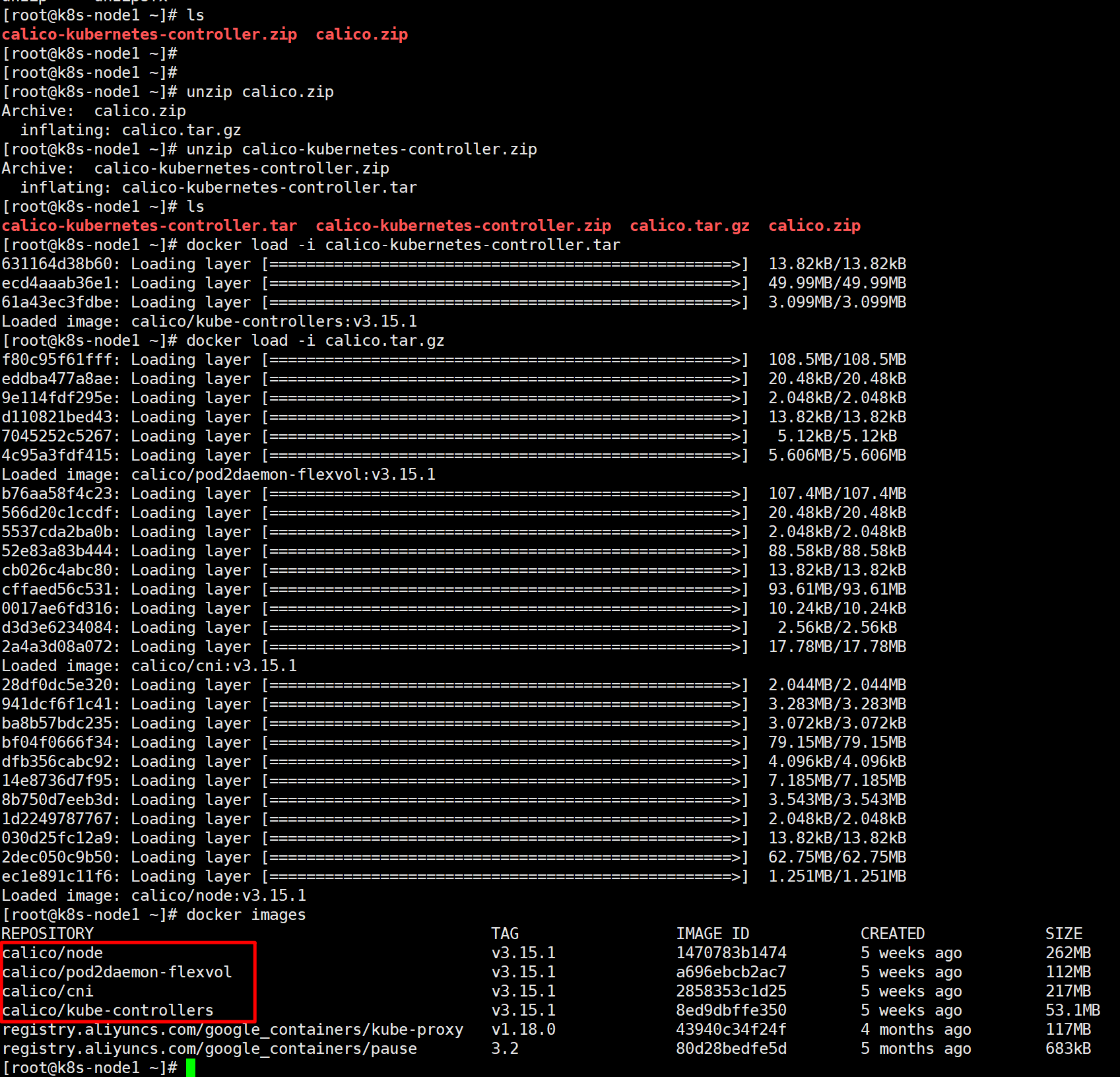Click the 'docker images' command text
Image resolution: width=1120 pixels, height=1077 pixels.
(246, 915)
